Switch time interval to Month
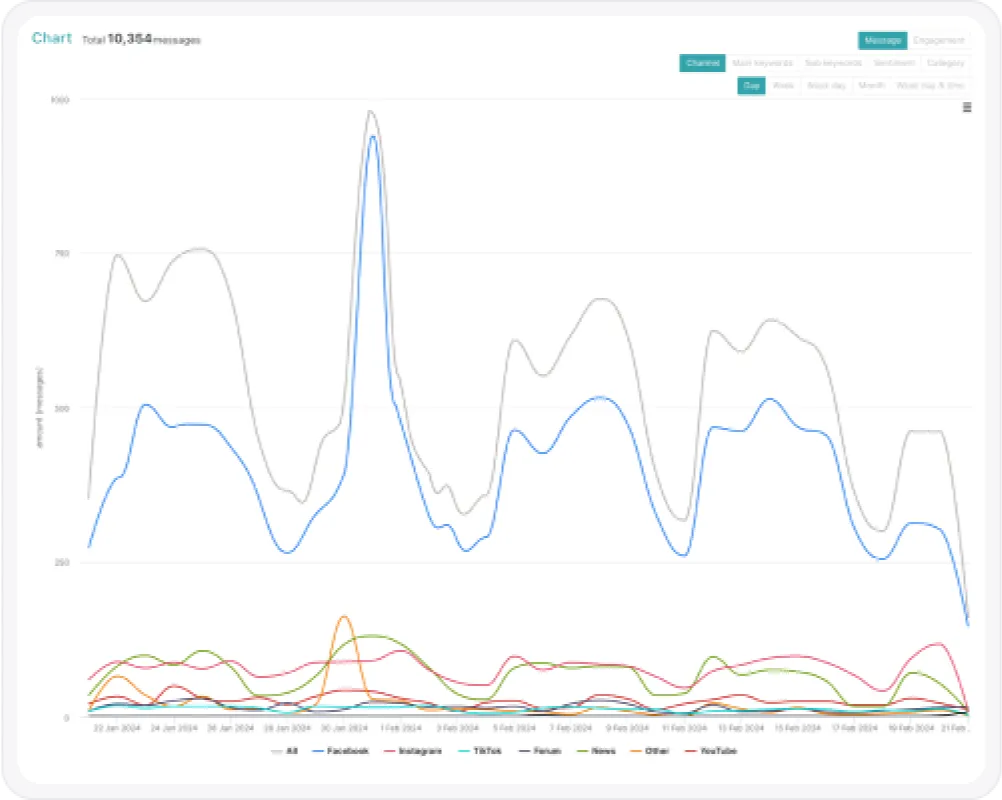 871,86
